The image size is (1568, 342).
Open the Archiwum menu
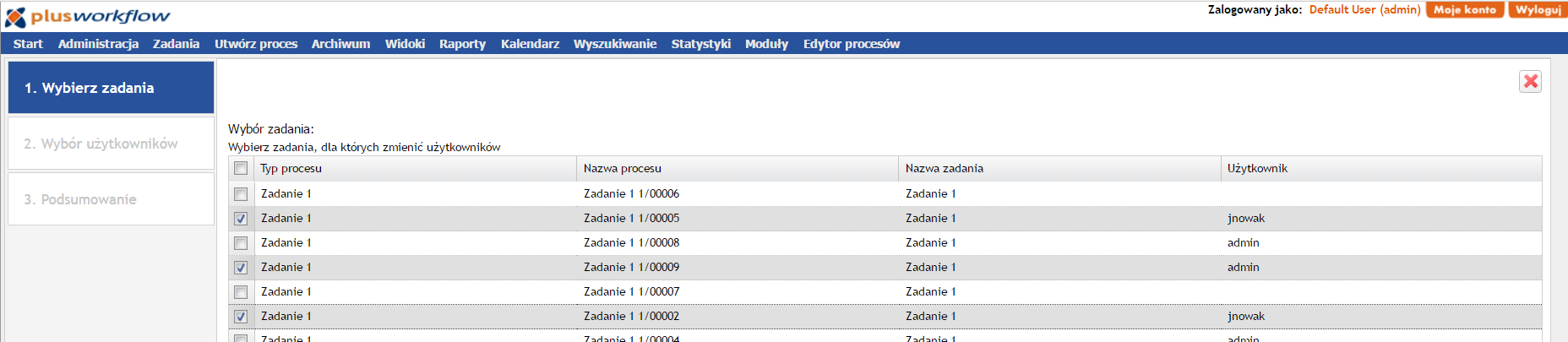point(340,44)
